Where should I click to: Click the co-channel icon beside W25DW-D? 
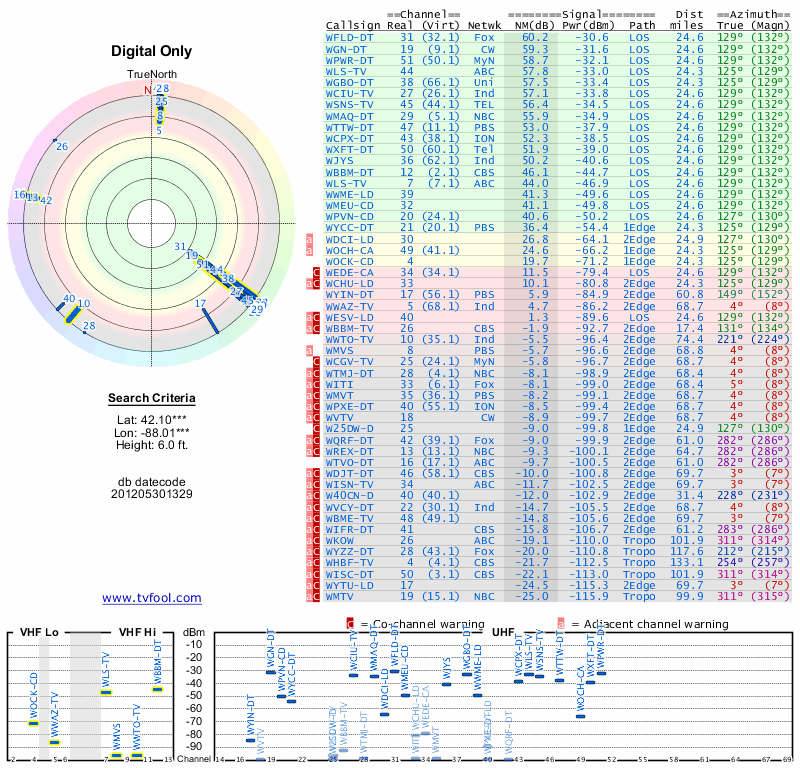point(316,429)
